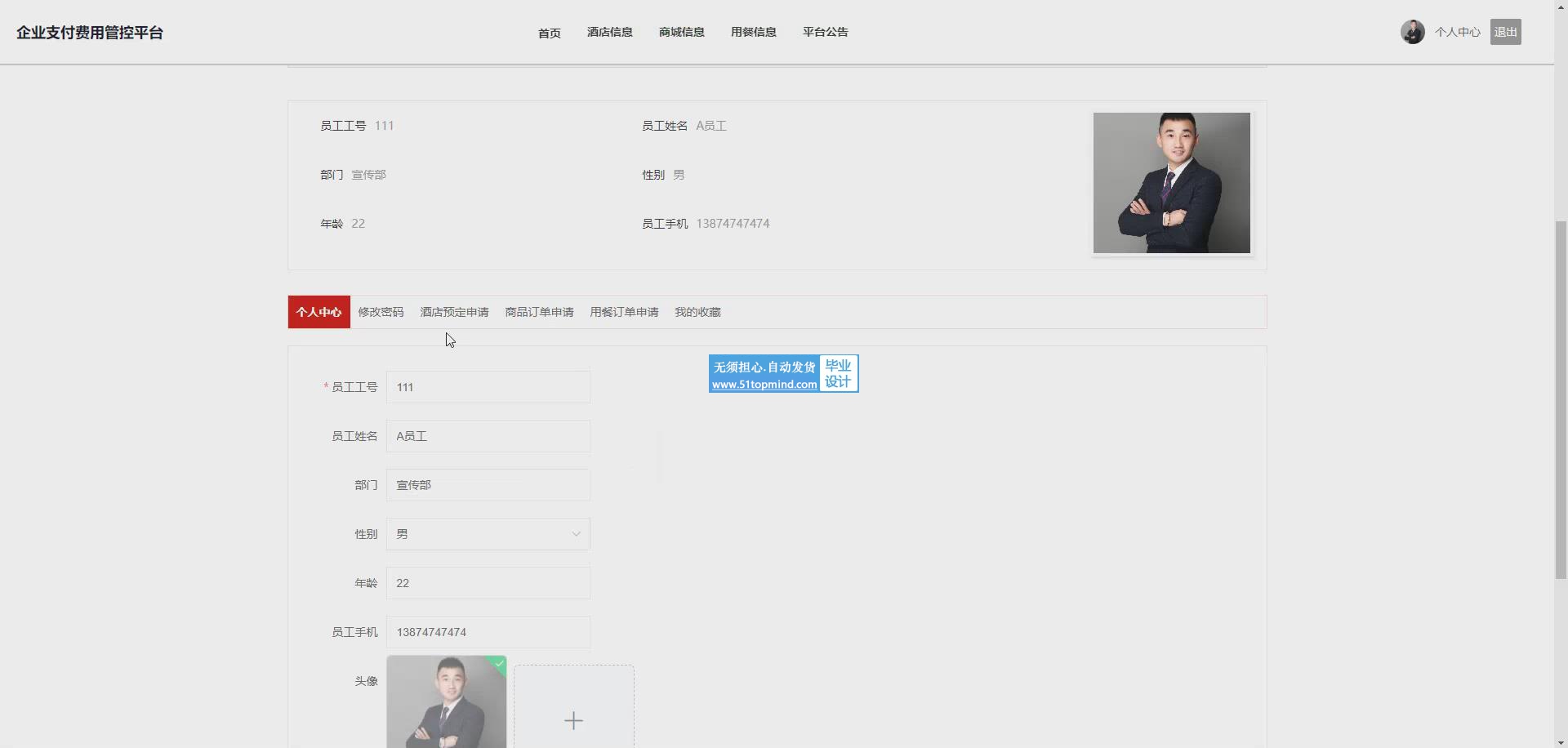Screen dimensions: 1568x748
Task: Open the 首页 menu item
Action: click(549, 33)
